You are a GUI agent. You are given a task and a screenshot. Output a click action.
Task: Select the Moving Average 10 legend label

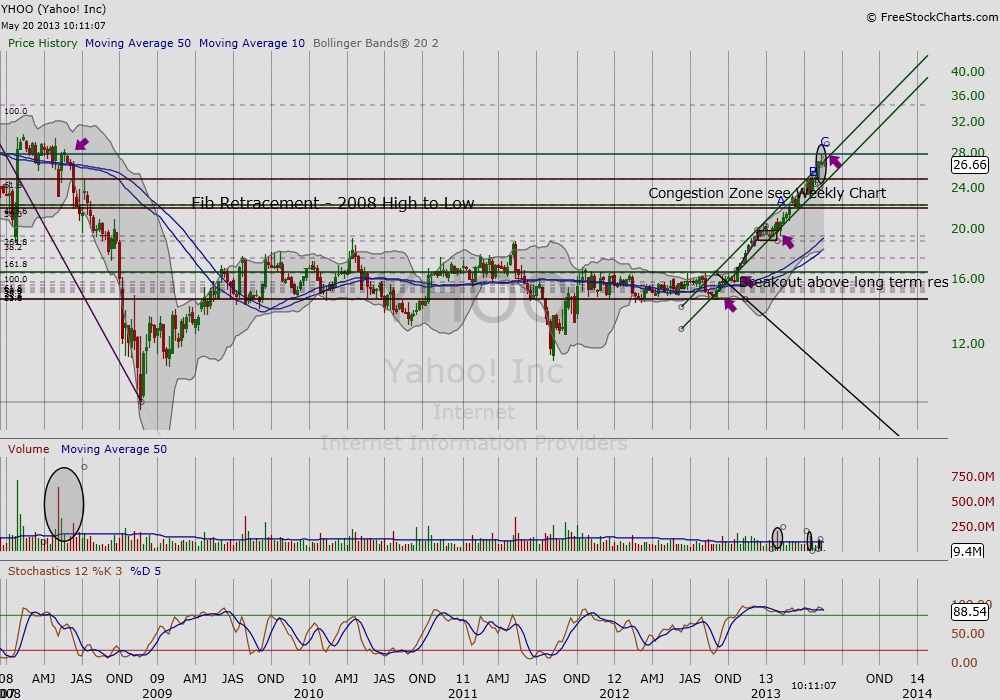coord(252,43)
